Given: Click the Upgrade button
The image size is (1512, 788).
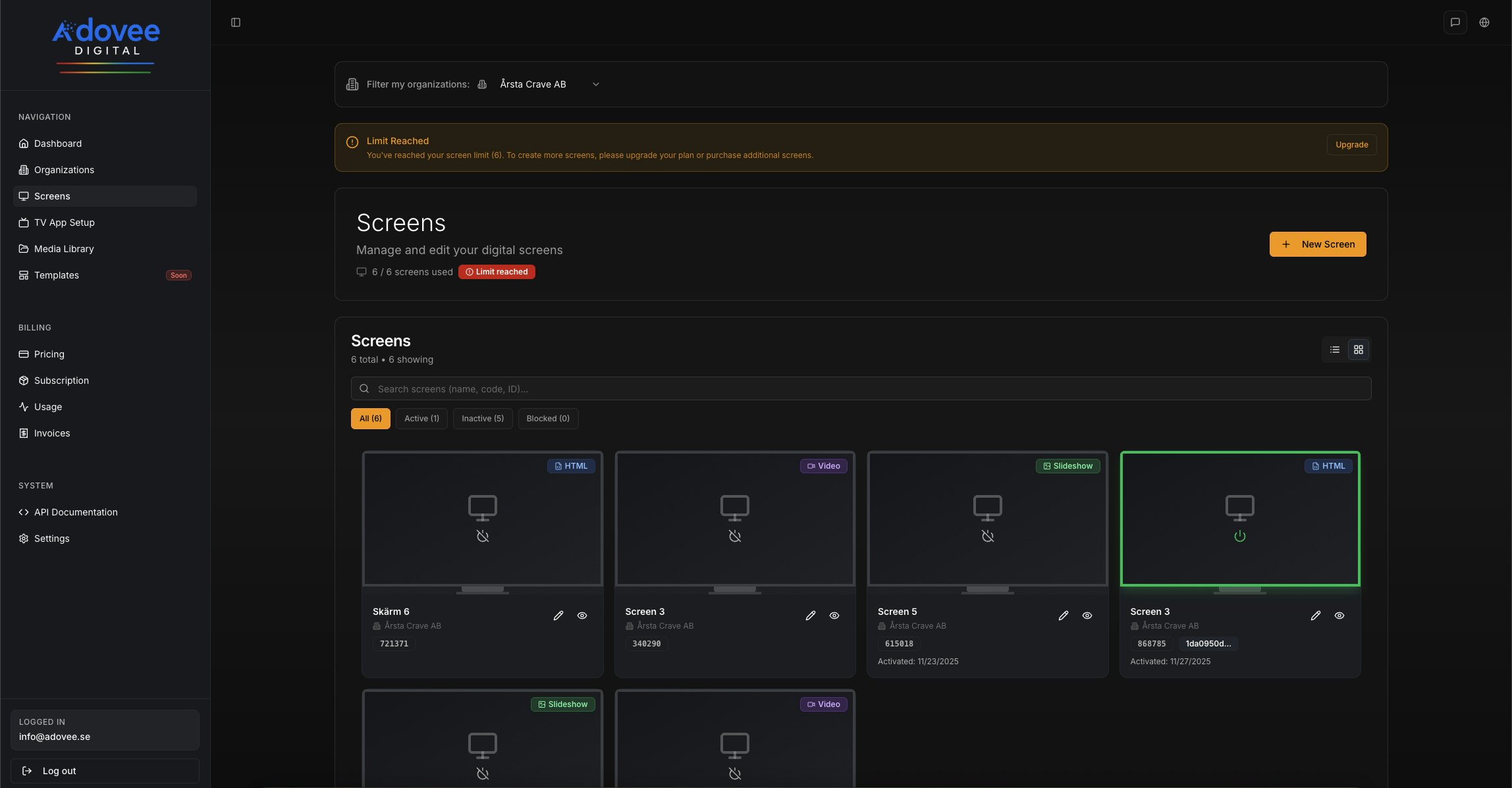Looking at the screenshot, I should point(1351,145).
